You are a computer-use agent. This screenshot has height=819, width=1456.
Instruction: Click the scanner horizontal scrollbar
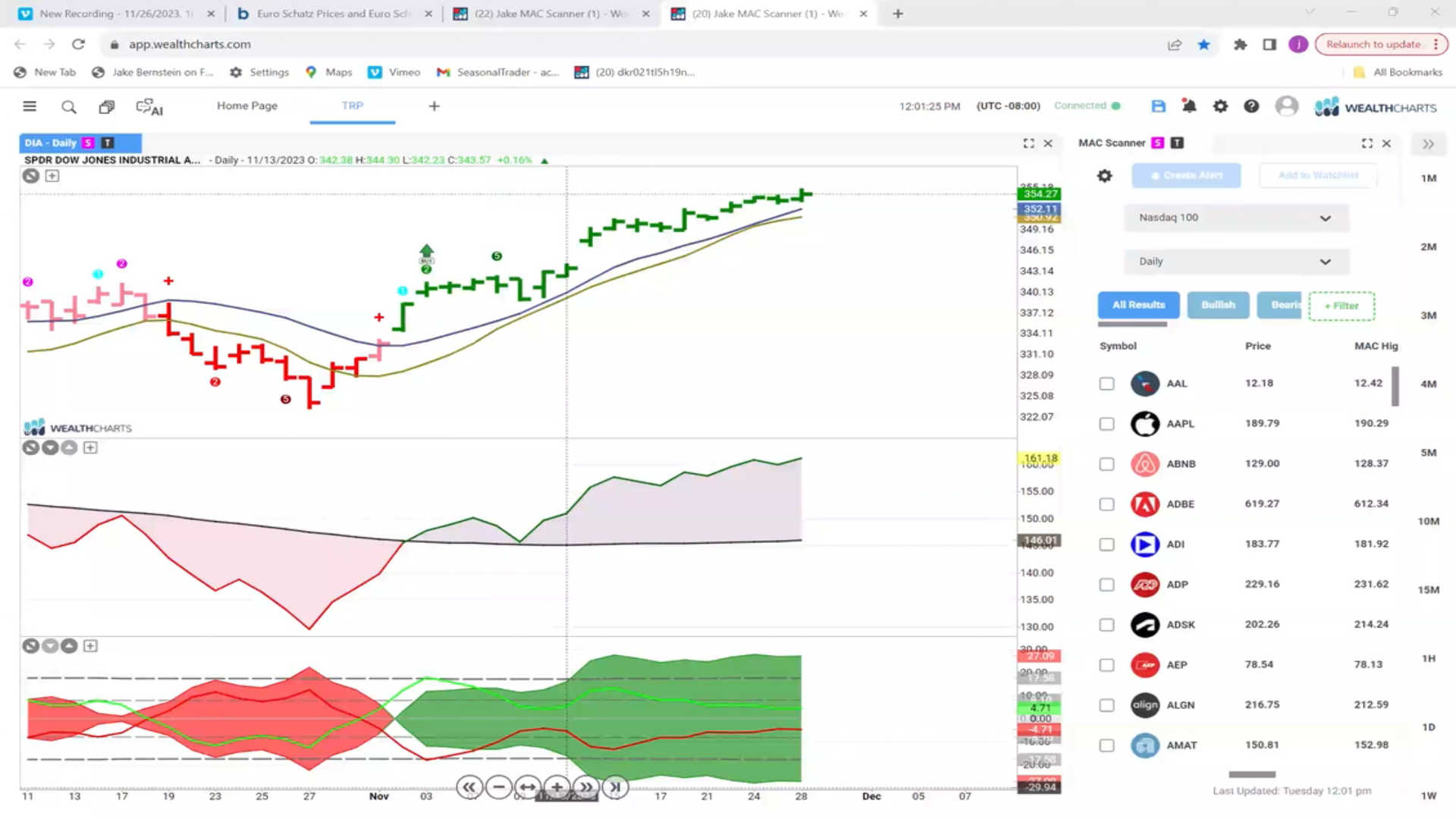pos(1252,774)
